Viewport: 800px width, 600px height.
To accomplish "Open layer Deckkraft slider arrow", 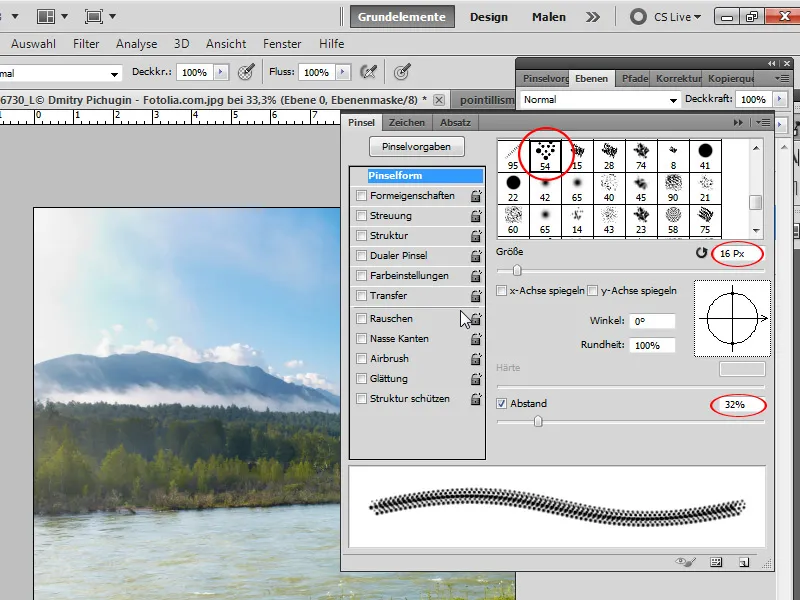I will (x=779, y=99).
